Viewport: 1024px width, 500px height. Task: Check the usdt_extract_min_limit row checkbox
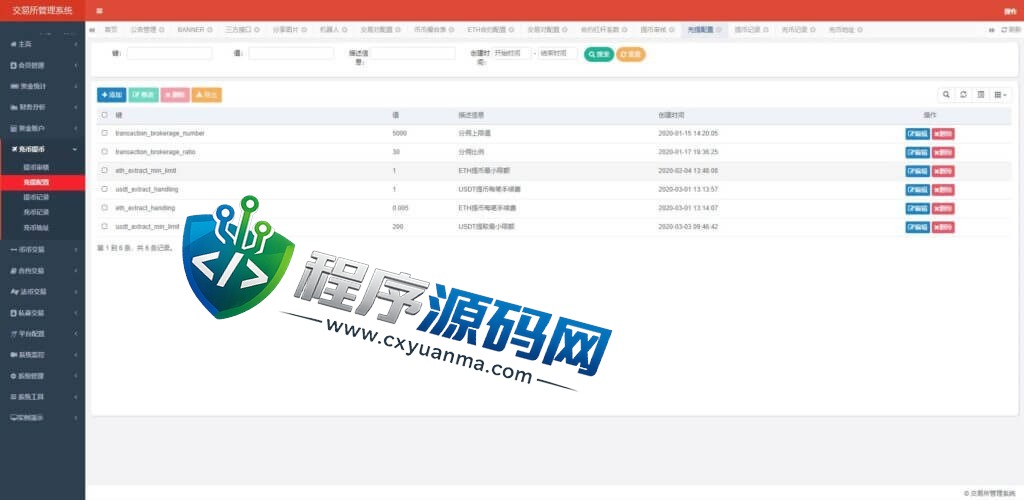[x=104, y=227]
